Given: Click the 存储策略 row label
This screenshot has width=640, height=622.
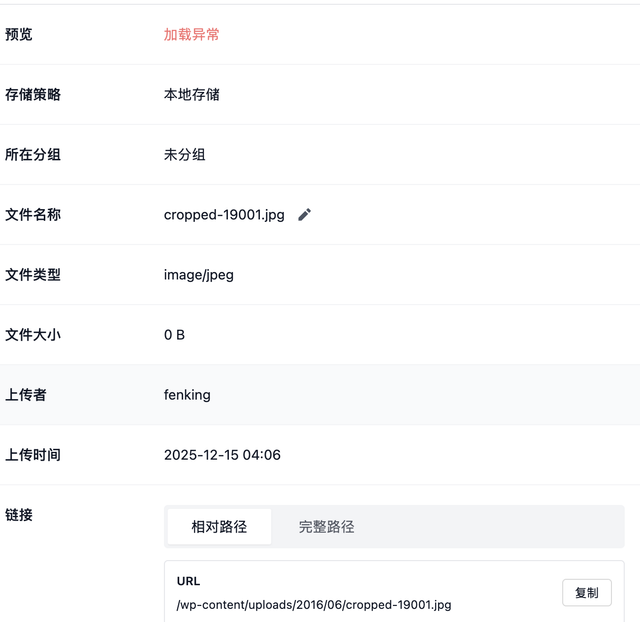Looking at the screenshot, I should point(33,94).
